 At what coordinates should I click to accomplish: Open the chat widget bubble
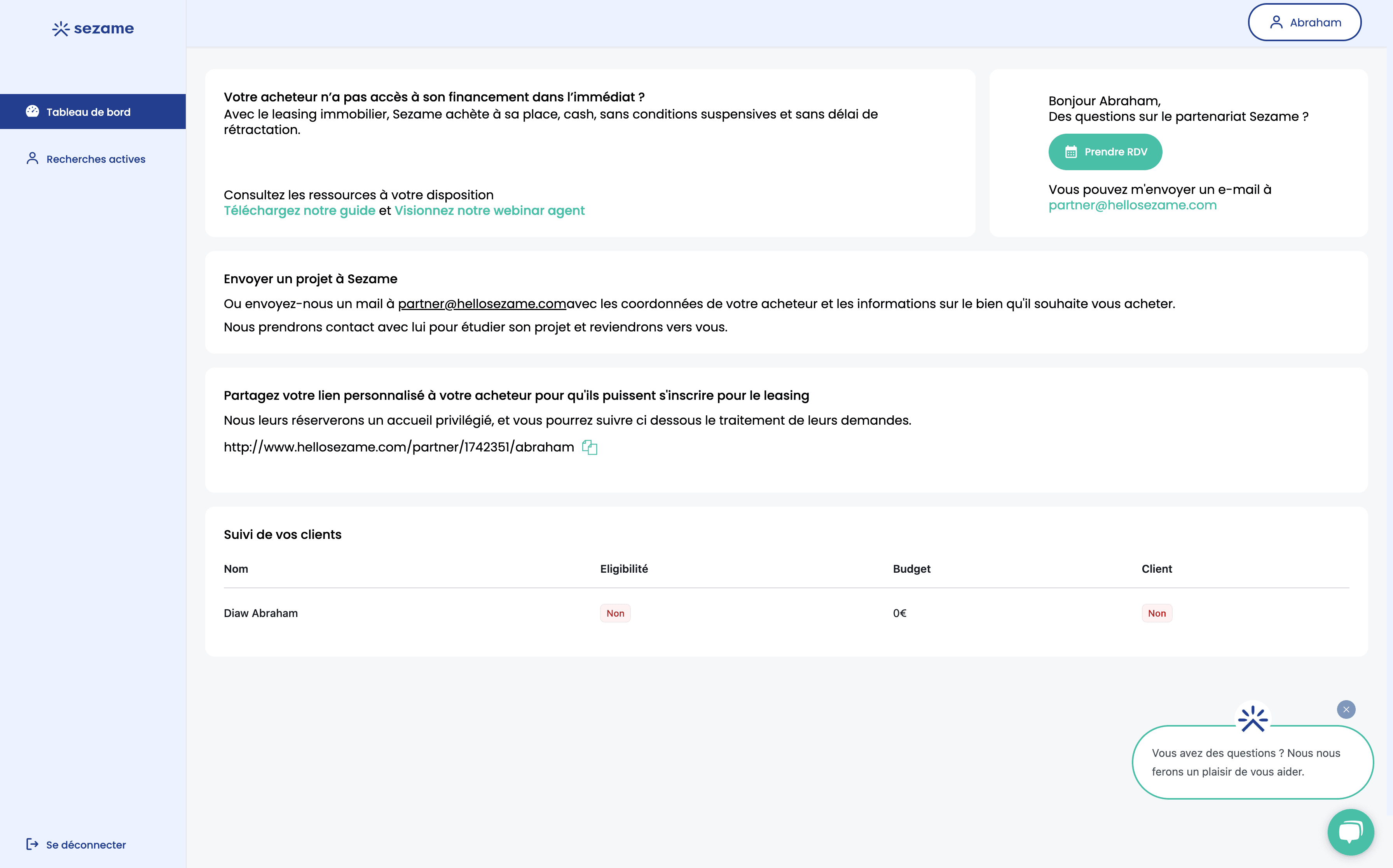tap(1351, 832)
